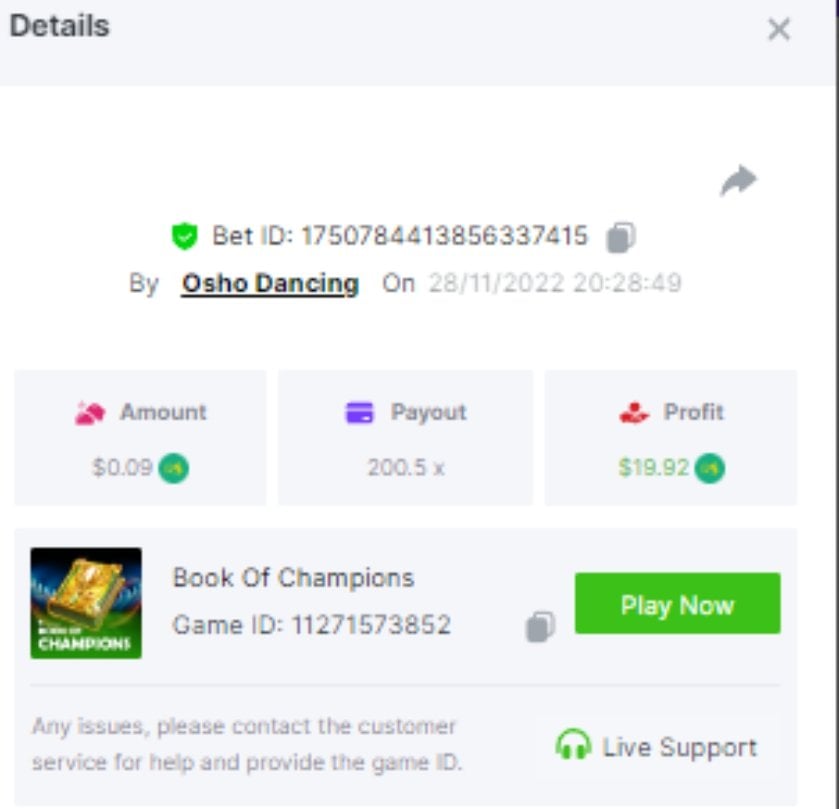Image resolution: width=839 pixels, height=809 pixels.
Task: Click currency coin beside $0.09 amount
Action: 174,468
